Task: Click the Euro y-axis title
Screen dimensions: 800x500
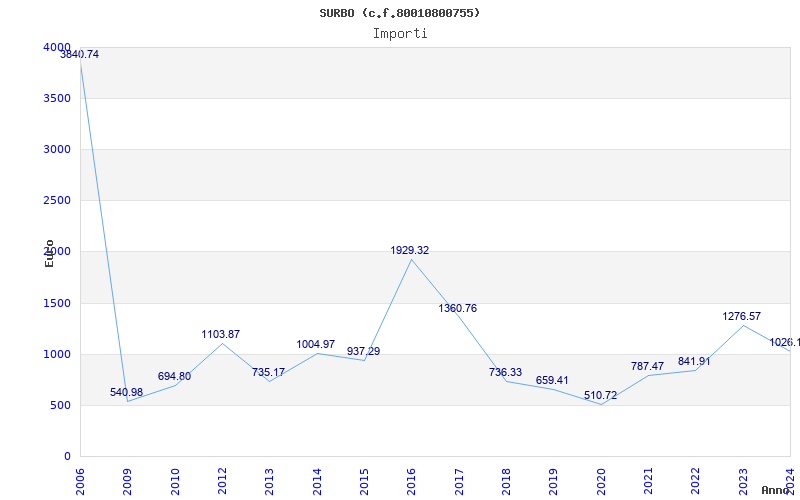Action: coord(49,253)
